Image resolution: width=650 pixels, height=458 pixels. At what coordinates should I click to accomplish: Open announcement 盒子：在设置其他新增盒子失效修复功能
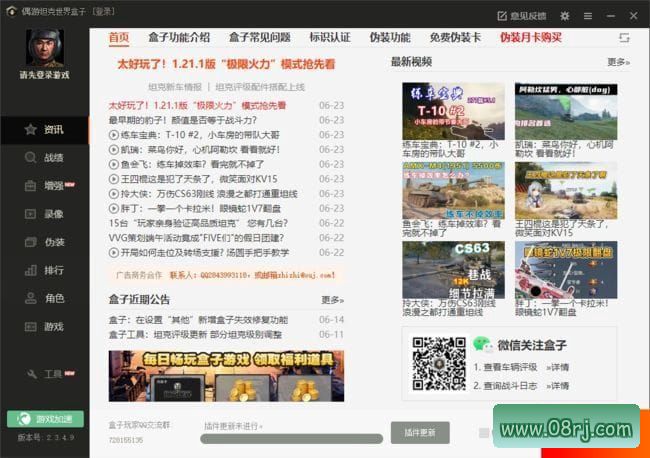[x=198, y=320]
